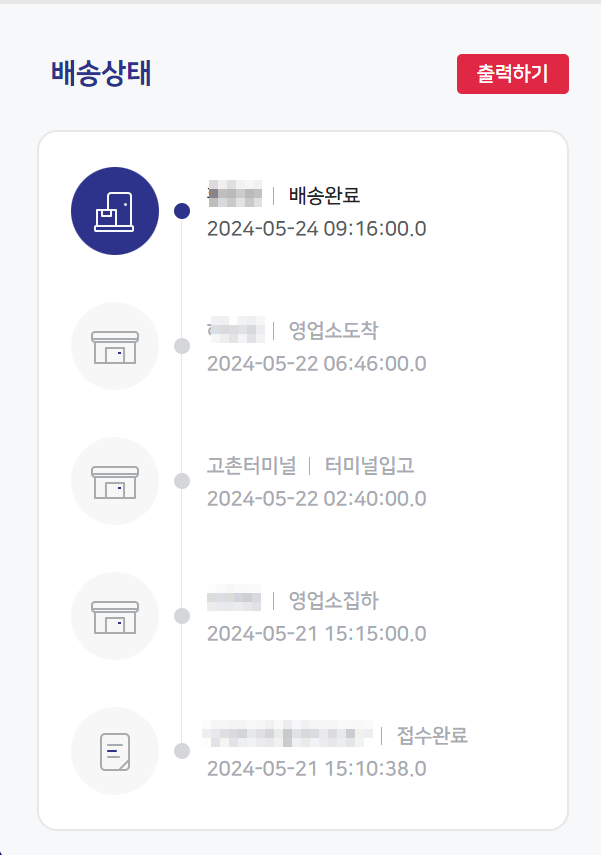Click the timeline dot beside 터미널입고
Screen dimensions: 601x855
181,481
